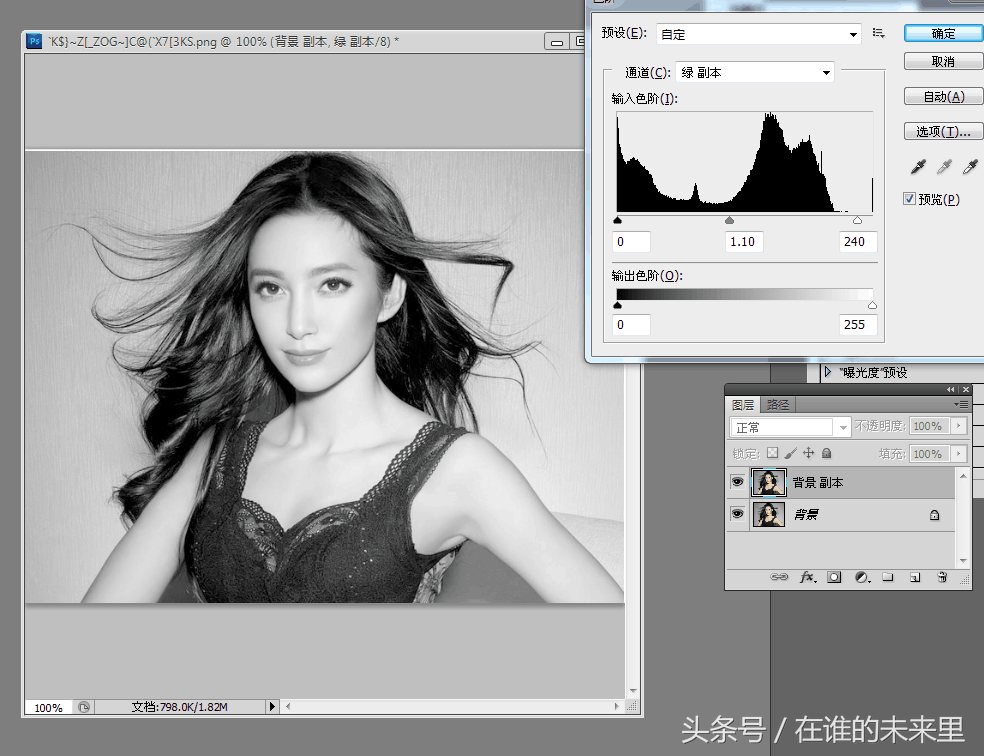
Task: Select the black point eyedropper in Levels
Action: [918, 167]
